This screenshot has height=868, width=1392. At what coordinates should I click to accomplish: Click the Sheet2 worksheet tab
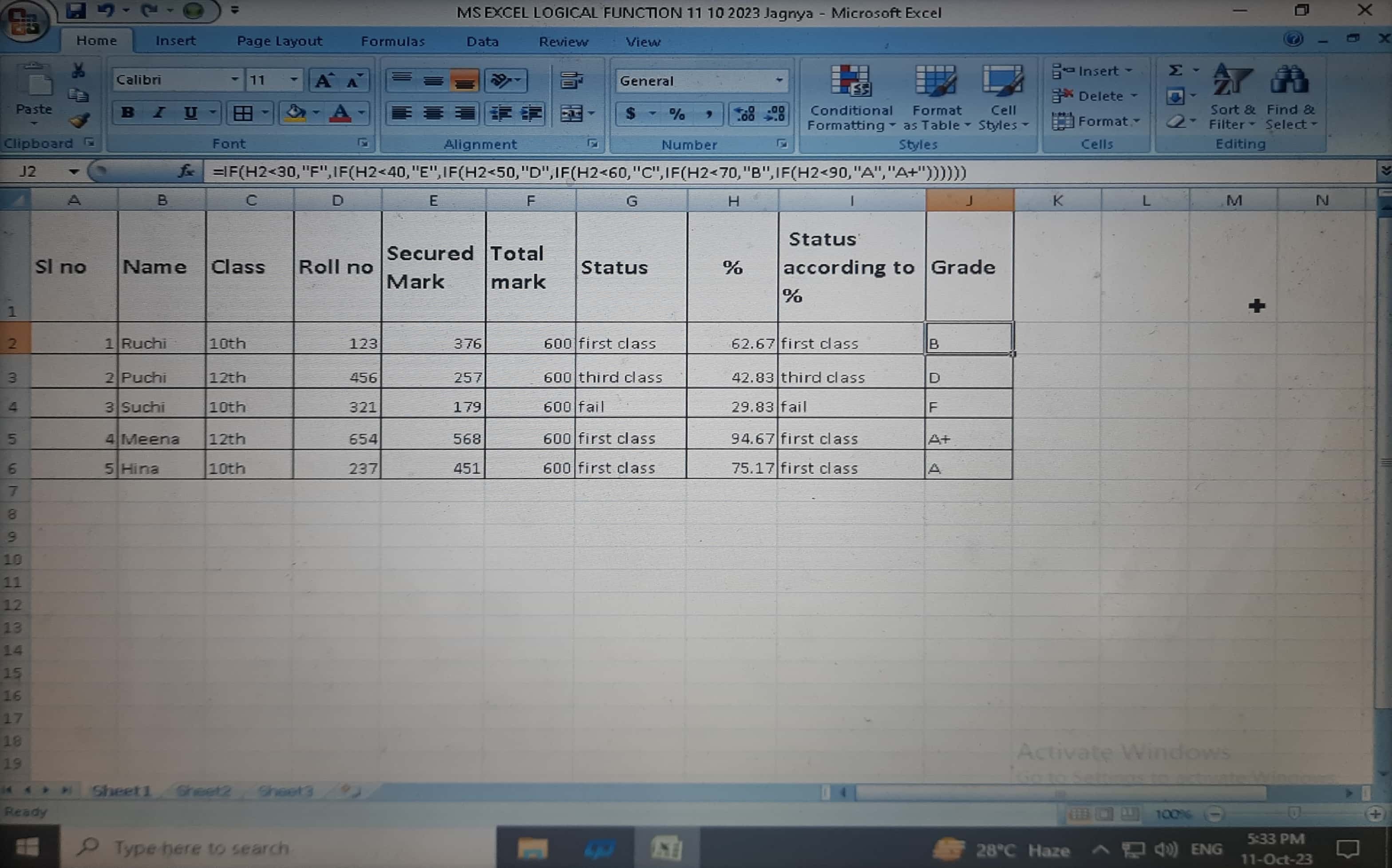pyautogui.click(x=204, y=791)
